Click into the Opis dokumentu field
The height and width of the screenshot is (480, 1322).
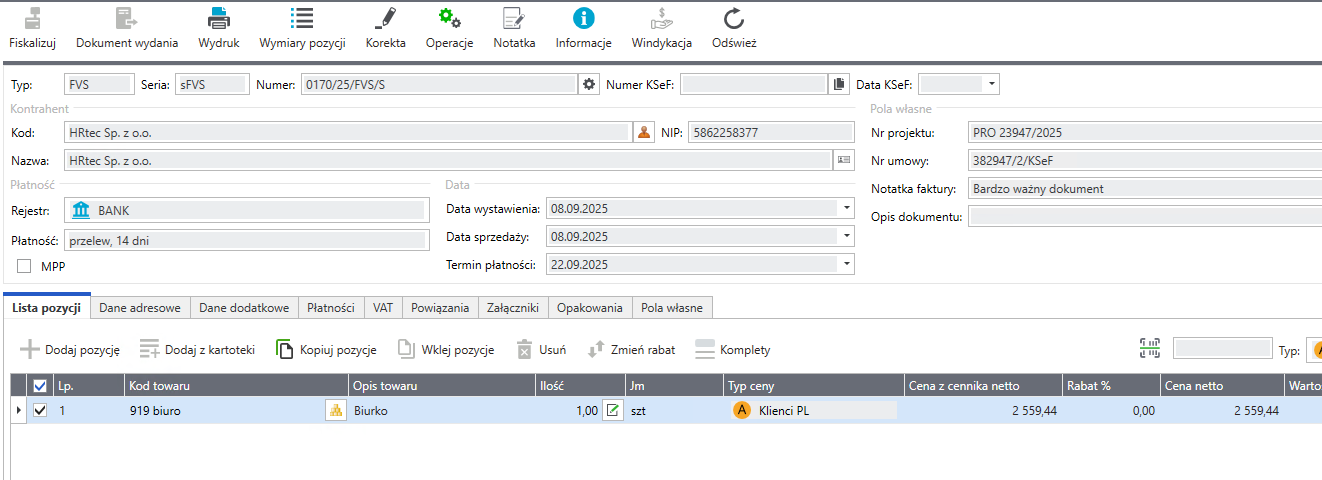[x=1140, y=217]
